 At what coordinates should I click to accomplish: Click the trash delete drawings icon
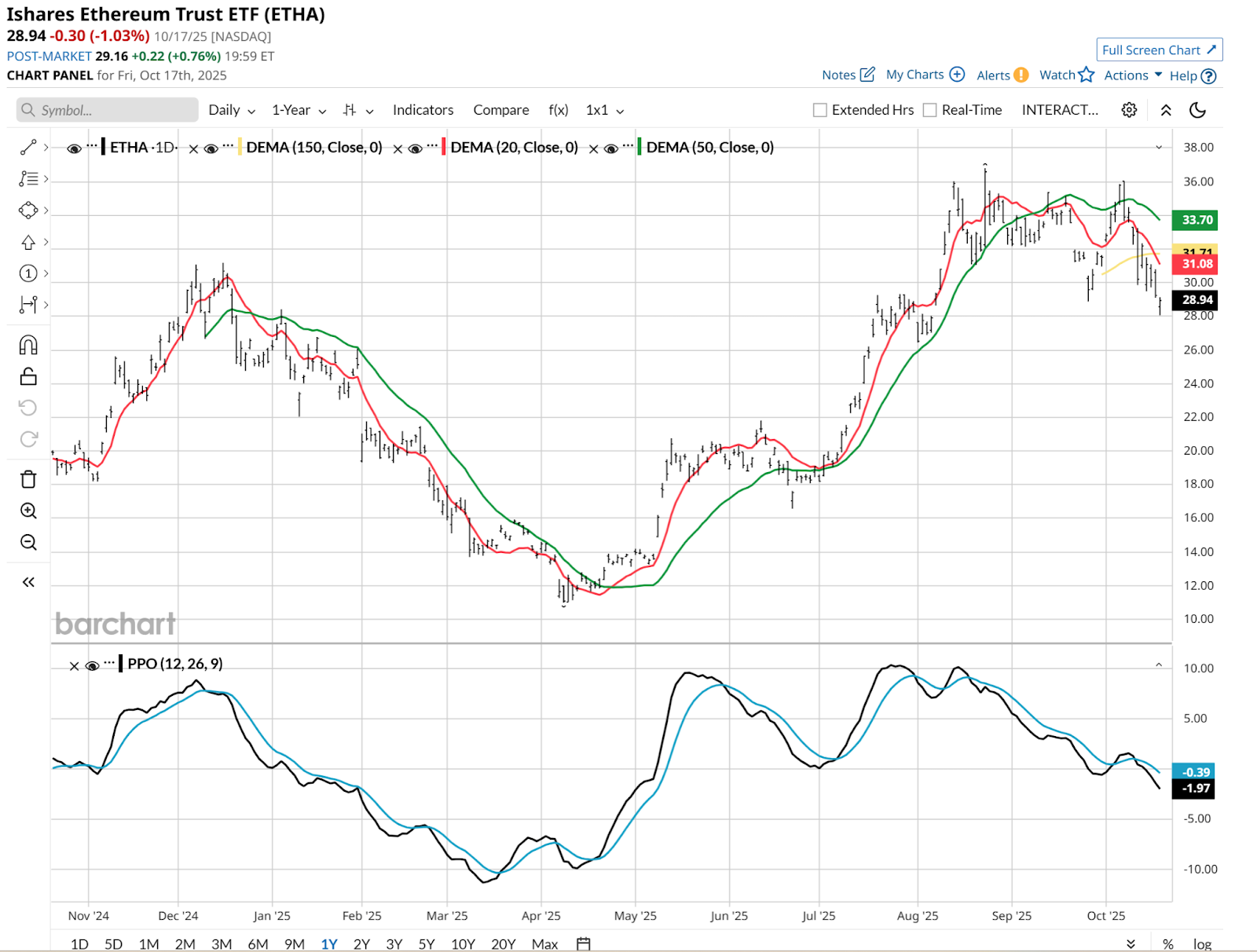click(x=28, y=479)
